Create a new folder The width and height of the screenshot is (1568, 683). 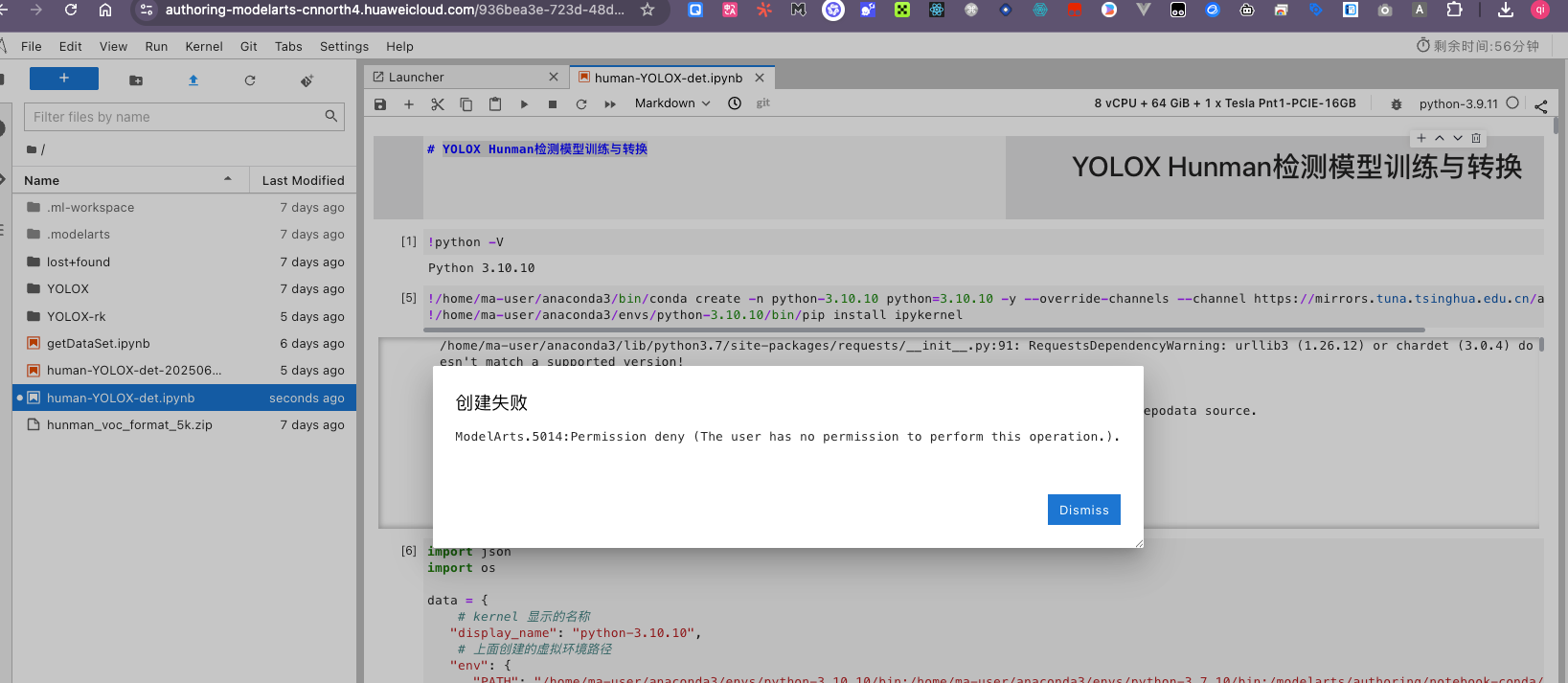coord(136,80)
